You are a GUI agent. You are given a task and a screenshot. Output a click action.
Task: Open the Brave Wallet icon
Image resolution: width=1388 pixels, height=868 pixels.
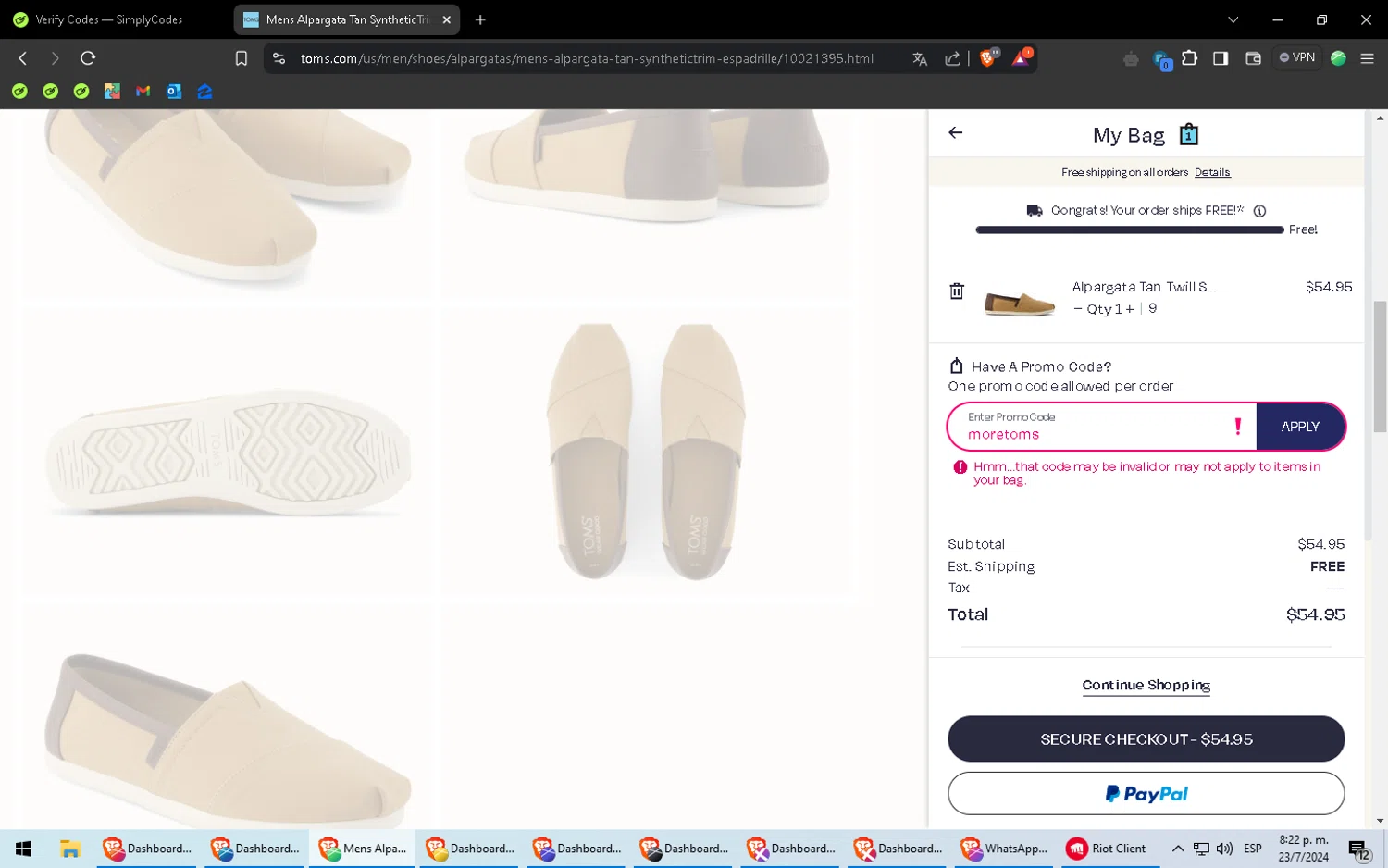pyautogui.click(x=1254, y=58)
